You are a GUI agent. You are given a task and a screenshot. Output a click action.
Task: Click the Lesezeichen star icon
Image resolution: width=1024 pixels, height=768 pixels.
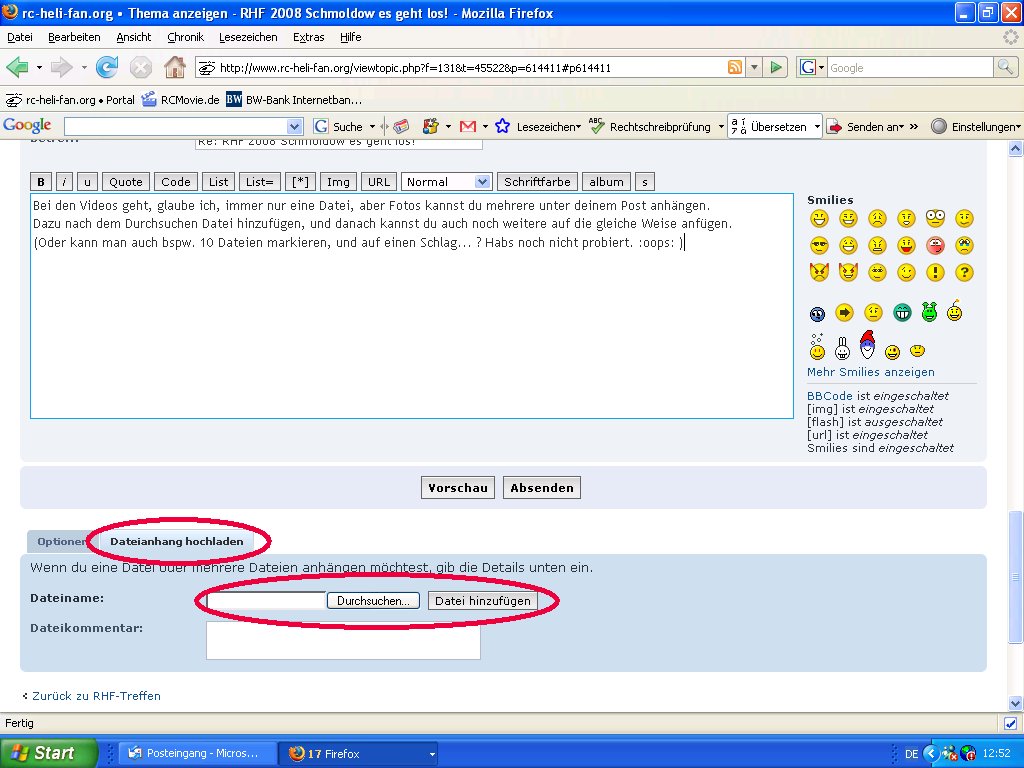[x=502, y=126]
